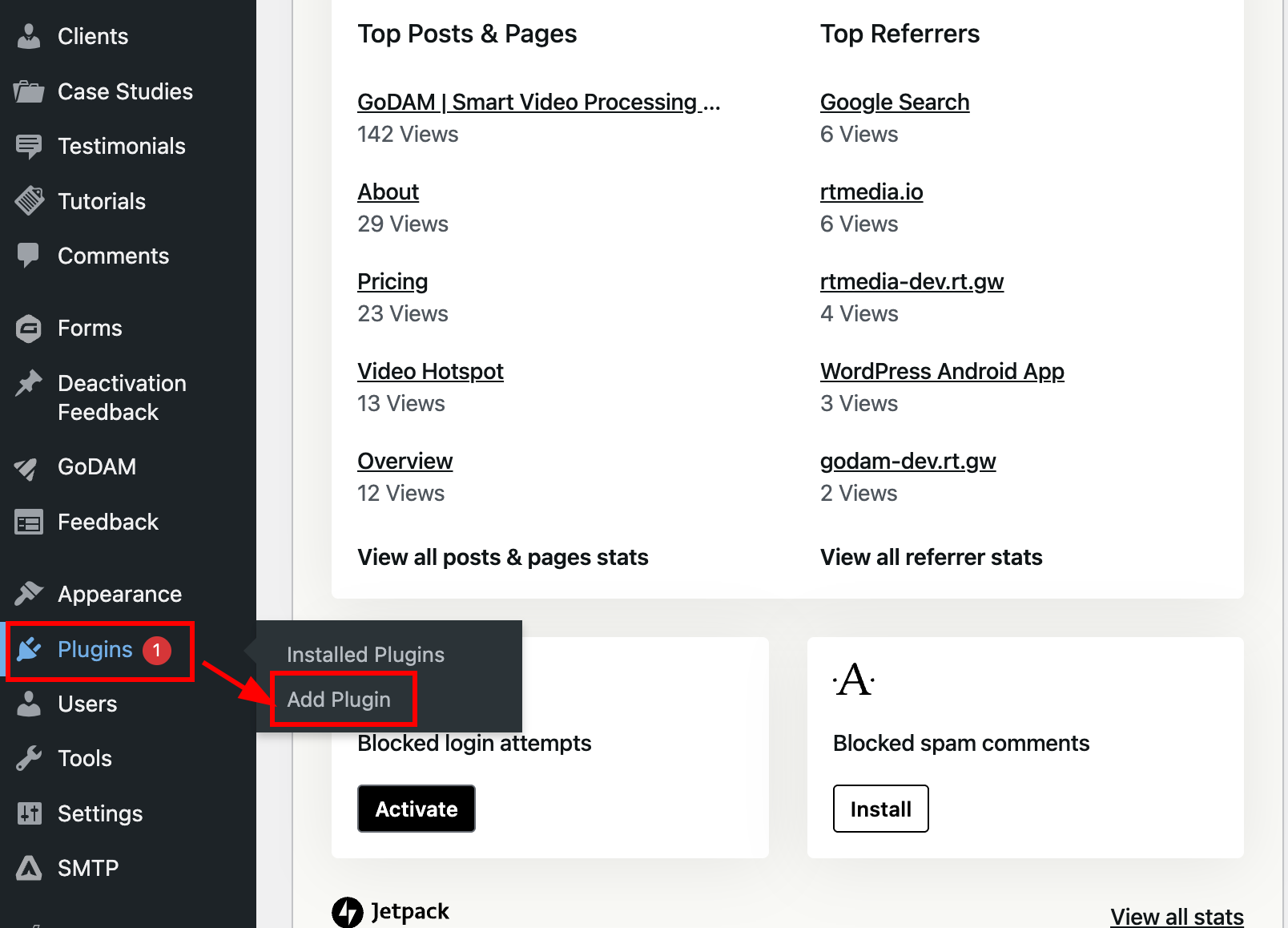Select Add Plugin from submenu
Image resolution: width=1288 pixels, height=928 pixels.
pyautogui.click(x=339, y=700)
